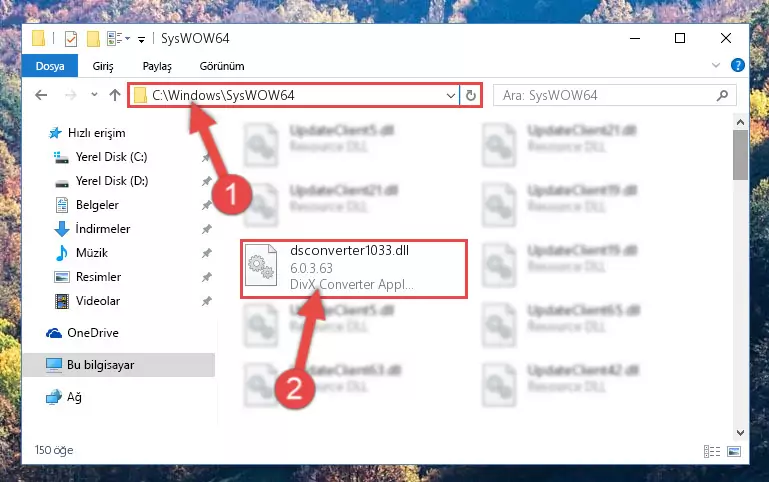
Task: Click the Forward navigation arrow
Action: [x=71, y=95]
